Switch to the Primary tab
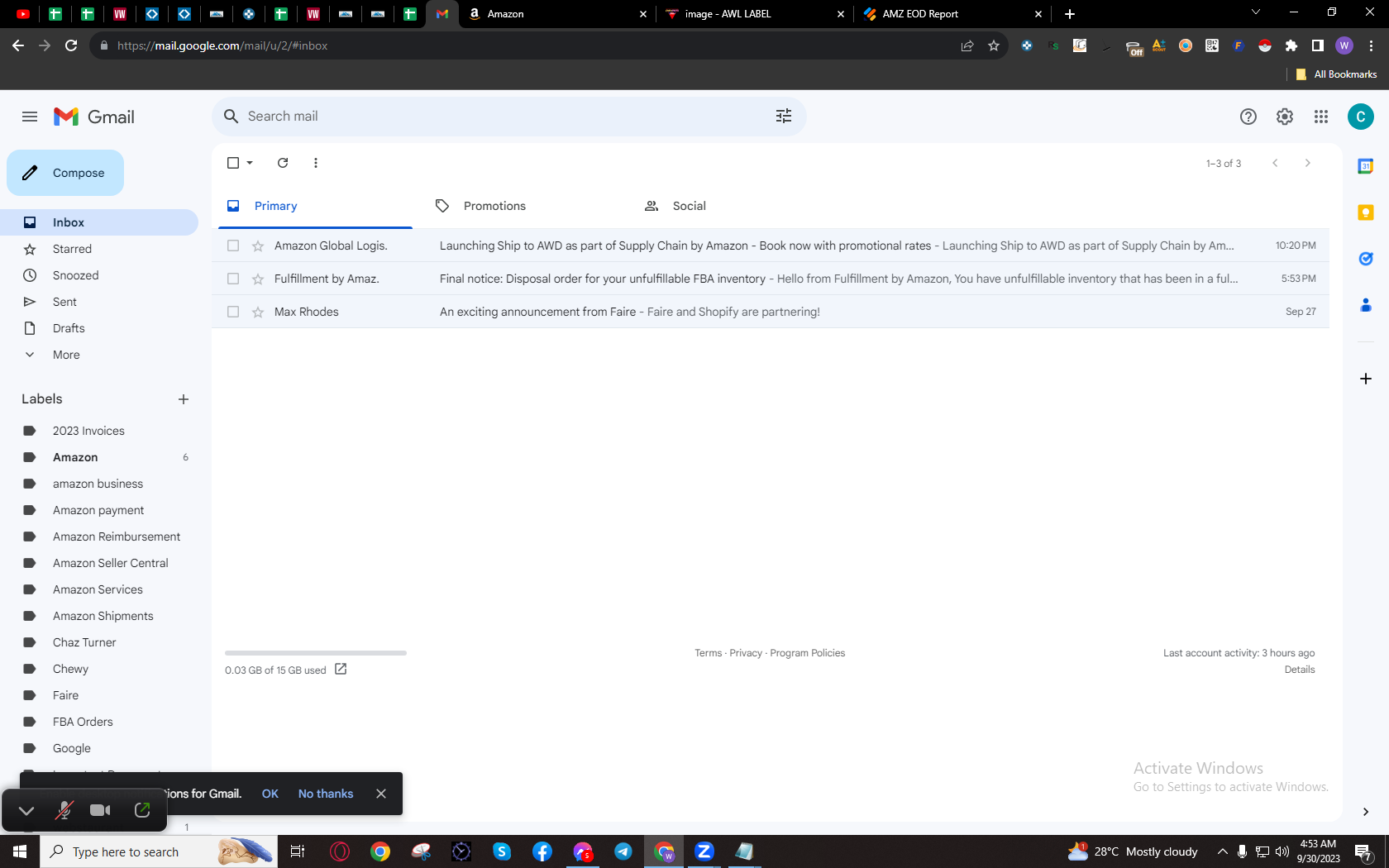This screenshot has height=868, width=1389. [315, 206]
